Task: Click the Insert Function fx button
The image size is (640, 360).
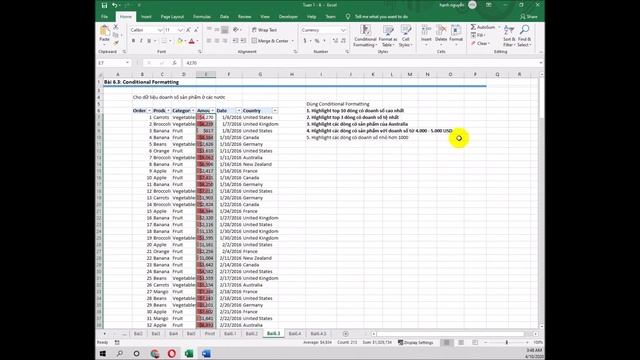Action: tap(174, 63)
